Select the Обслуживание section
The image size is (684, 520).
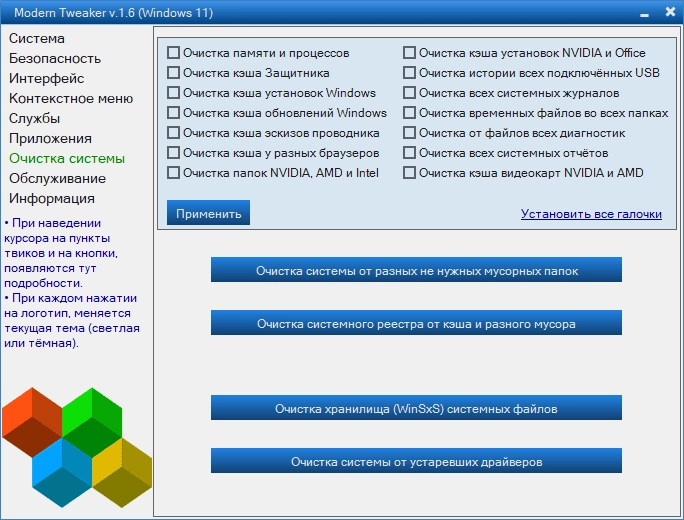(x=58, y=178)
